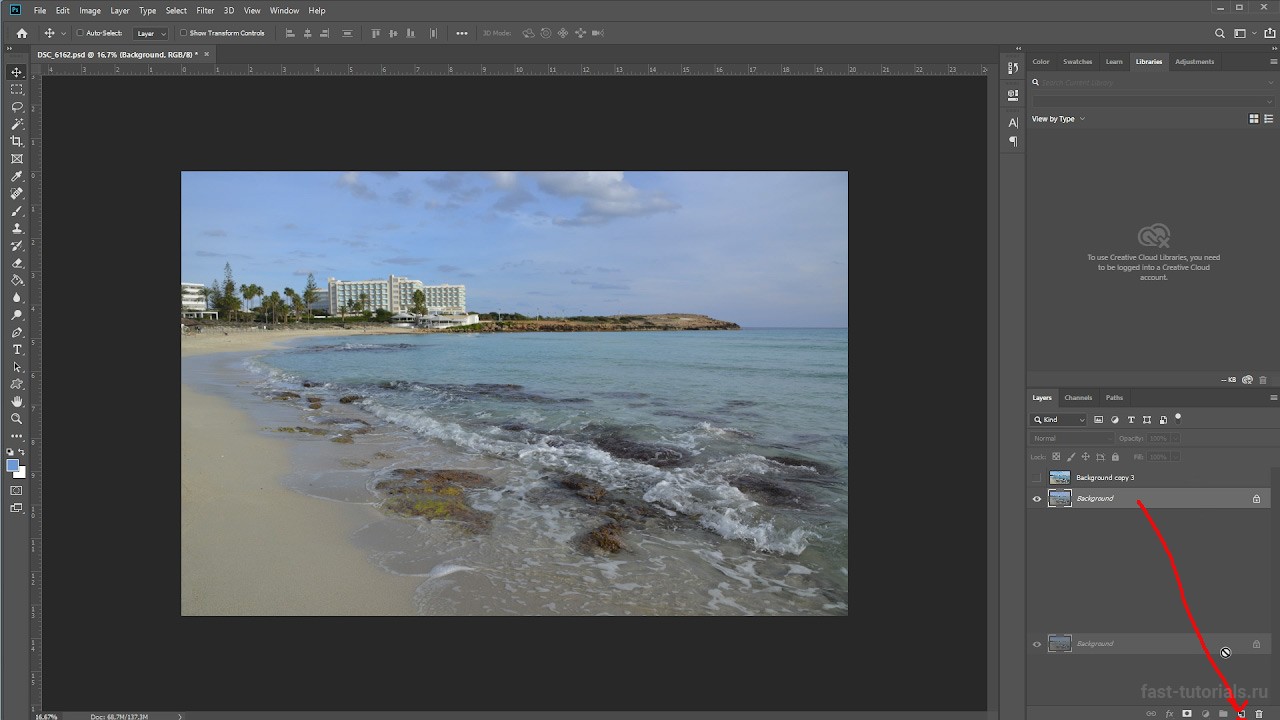Enable the Auto-Select checkbox

pyautogui.click(x=81, y=33)
